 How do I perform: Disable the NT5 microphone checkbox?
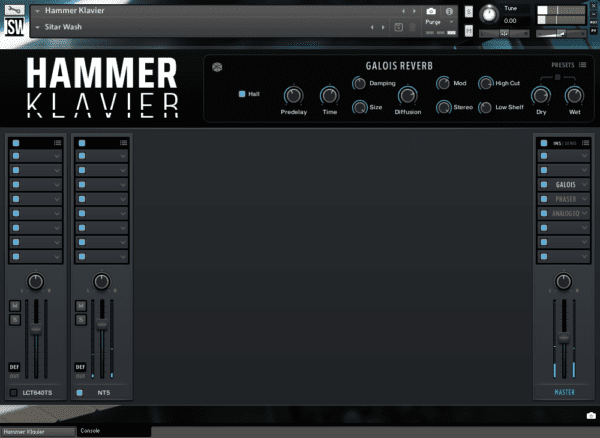coord(80,392)
